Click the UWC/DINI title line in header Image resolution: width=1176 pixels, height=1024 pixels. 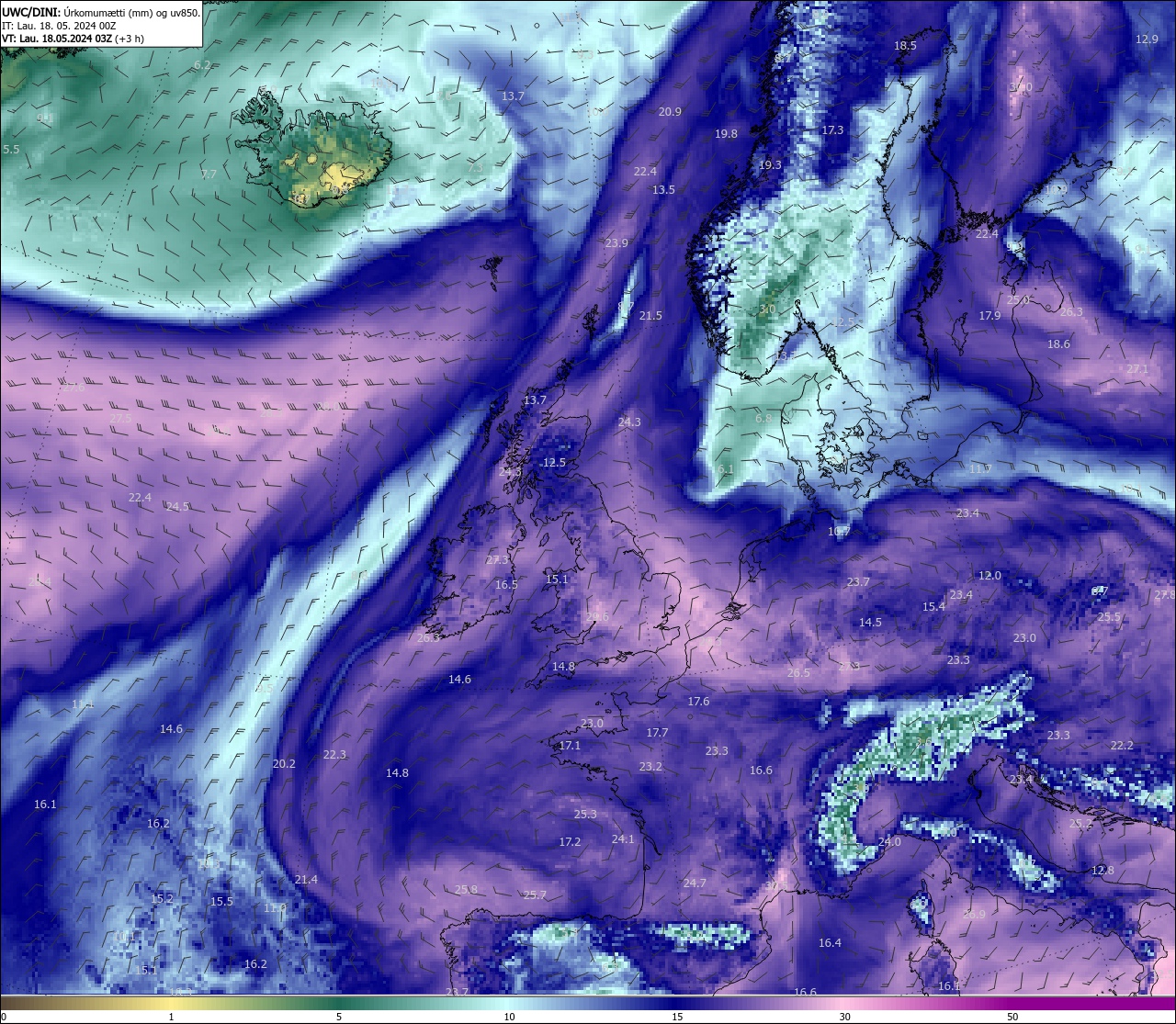point(101,12)
